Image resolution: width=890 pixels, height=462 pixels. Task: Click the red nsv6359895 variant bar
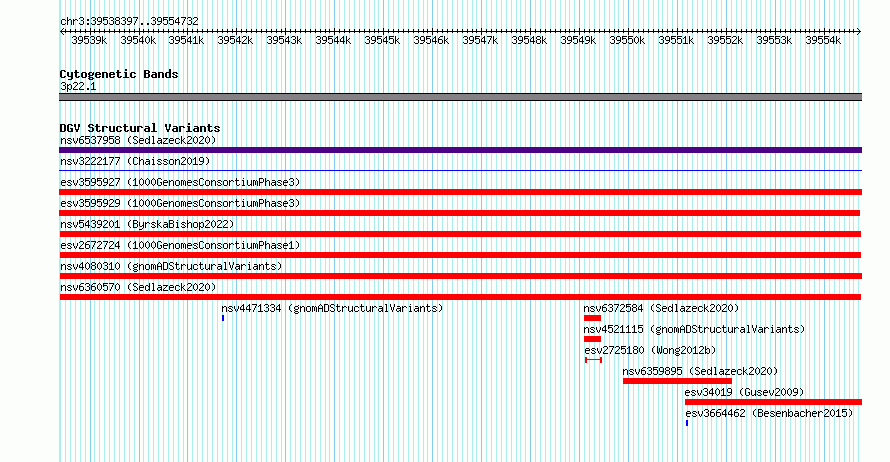(677, 381)
